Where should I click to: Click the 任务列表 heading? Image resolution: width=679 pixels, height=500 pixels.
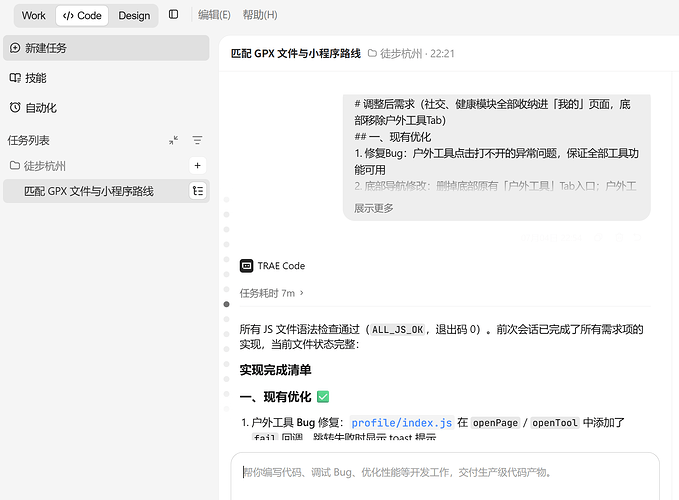pos(29,140)
